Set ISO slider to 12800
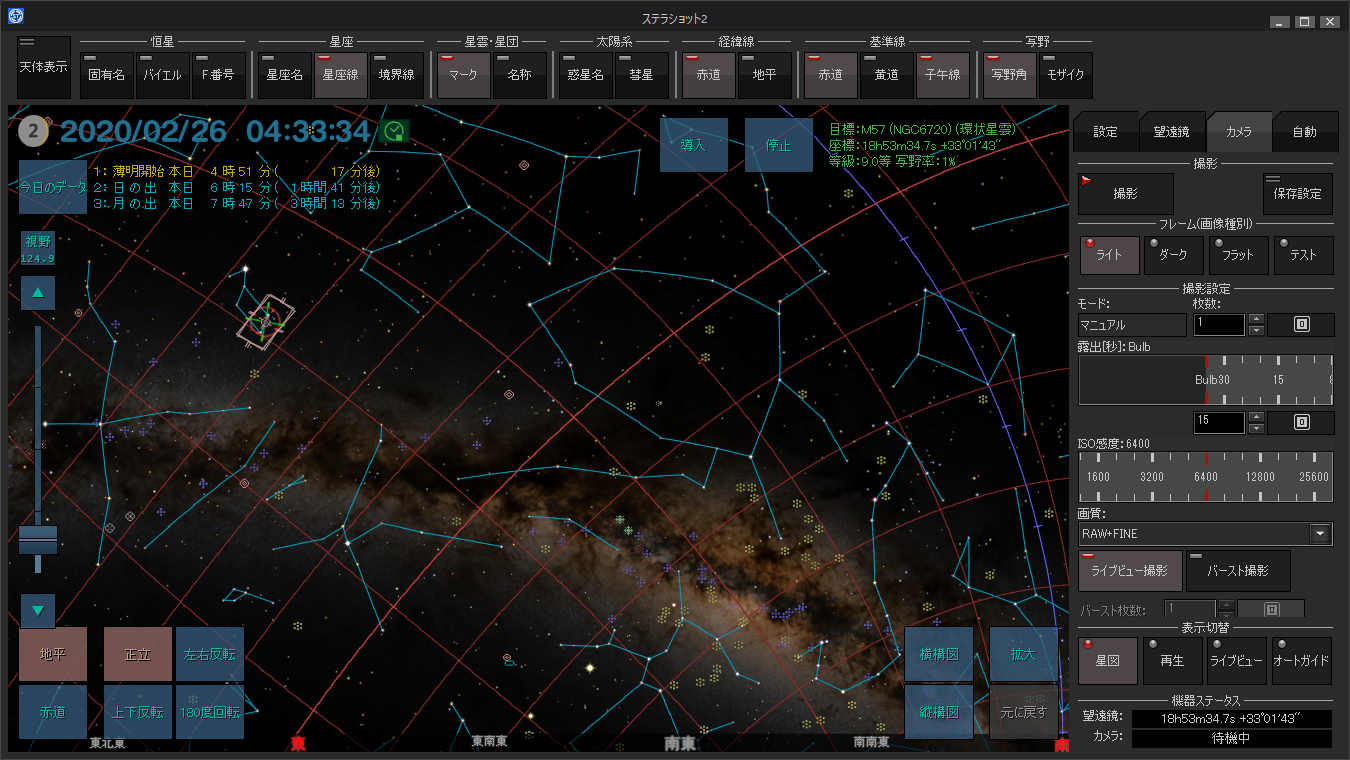This screenshot has height=760, width=1350. (1260, 478)
